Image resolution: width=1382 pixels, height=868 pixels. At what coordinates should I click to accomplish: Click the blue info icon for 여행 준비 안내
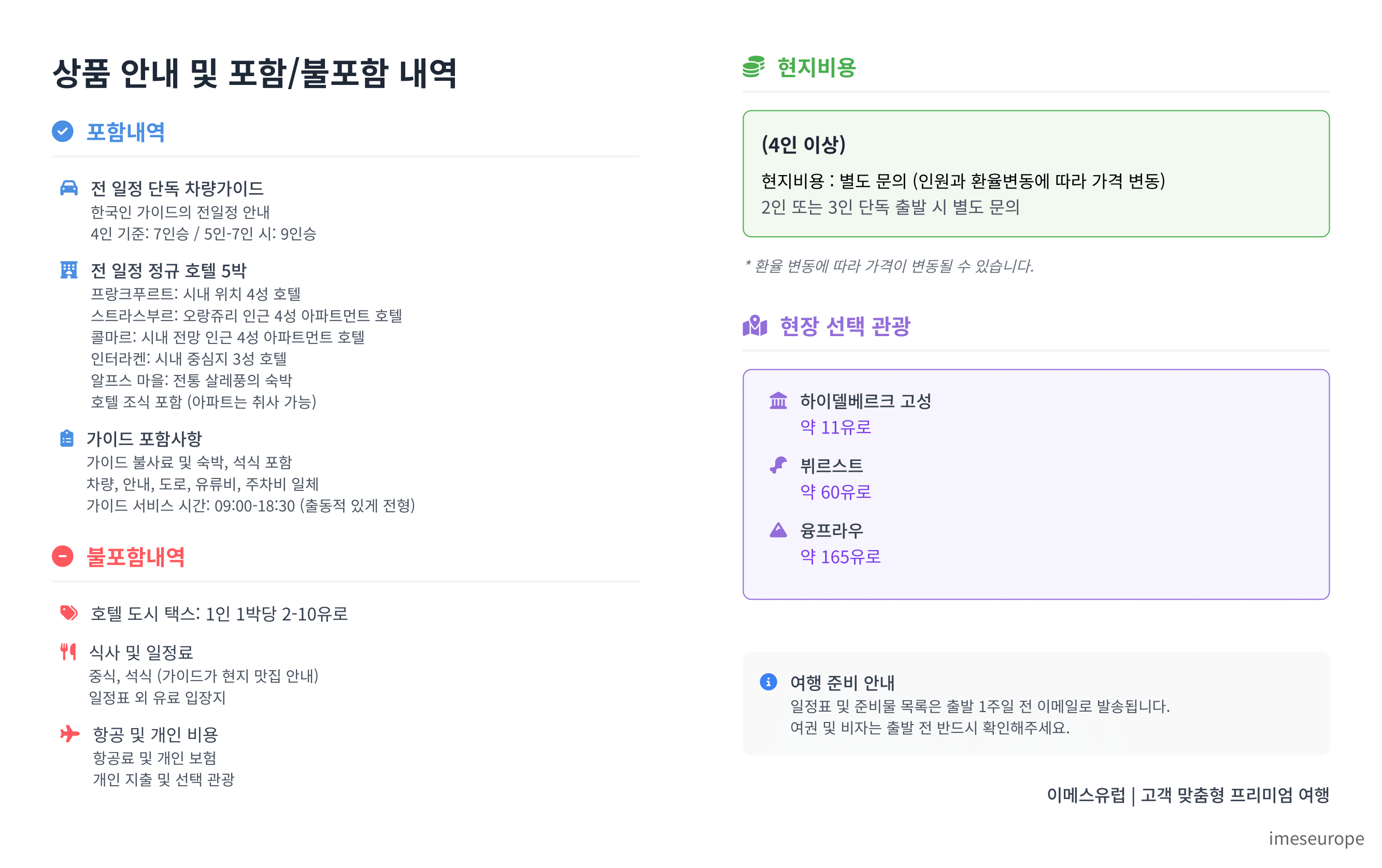click(768, 682)
